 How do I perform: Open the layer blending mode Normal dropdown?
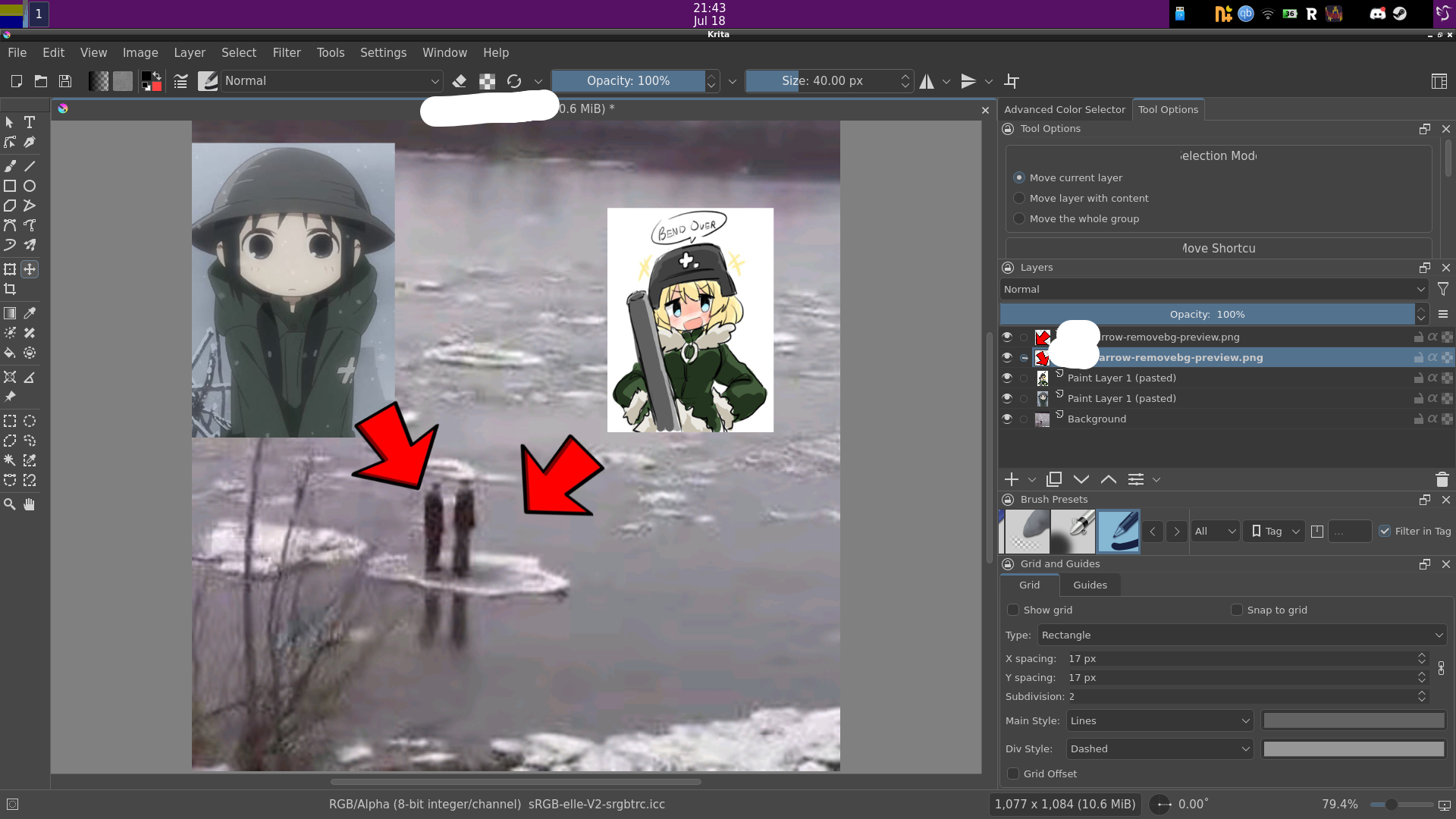(x=1214, y=289)
